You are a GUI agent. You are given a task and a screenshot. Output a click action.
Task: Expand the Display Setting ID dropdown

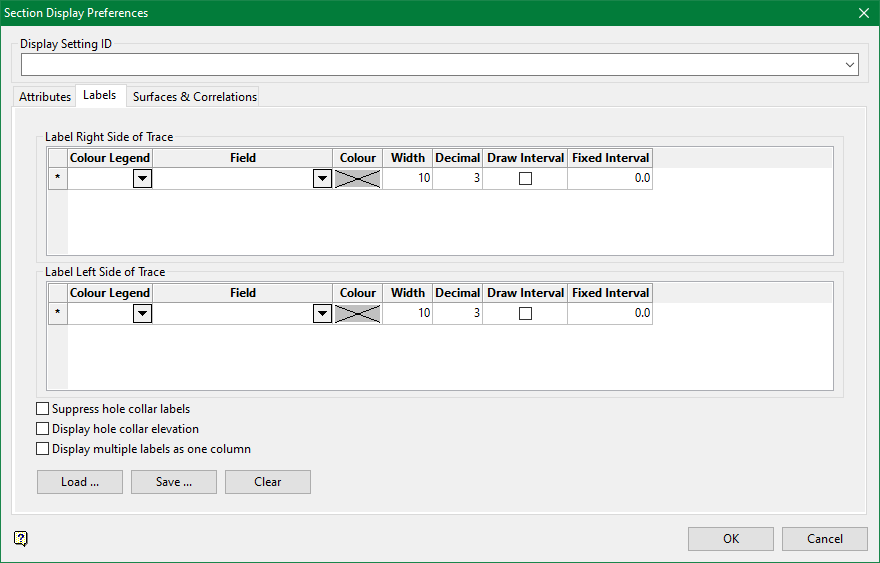(x=850, y=65)
